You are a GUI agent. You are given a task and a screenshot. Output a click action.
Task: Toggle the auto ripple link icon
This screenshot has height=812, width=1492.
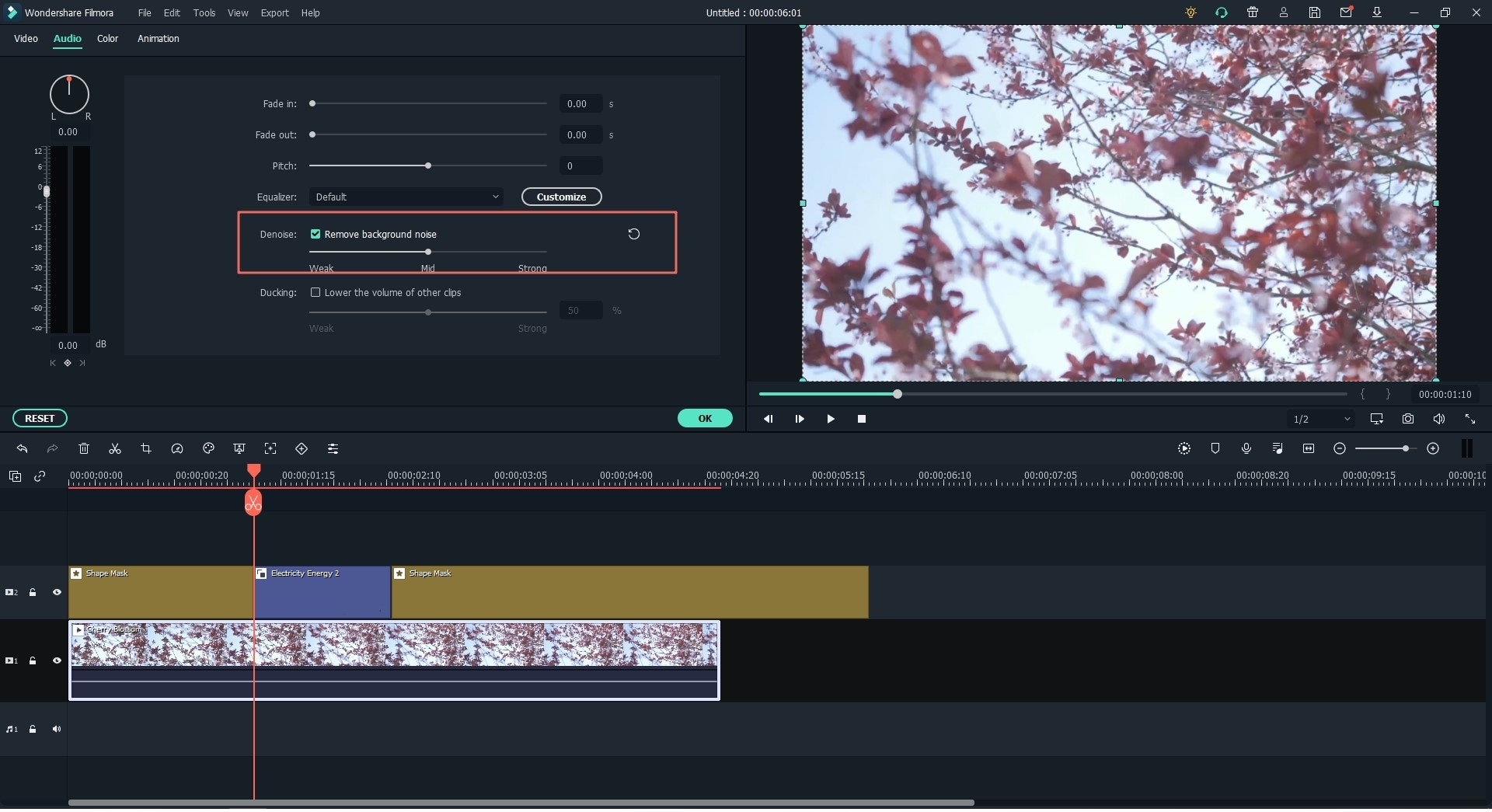(40, 477)
